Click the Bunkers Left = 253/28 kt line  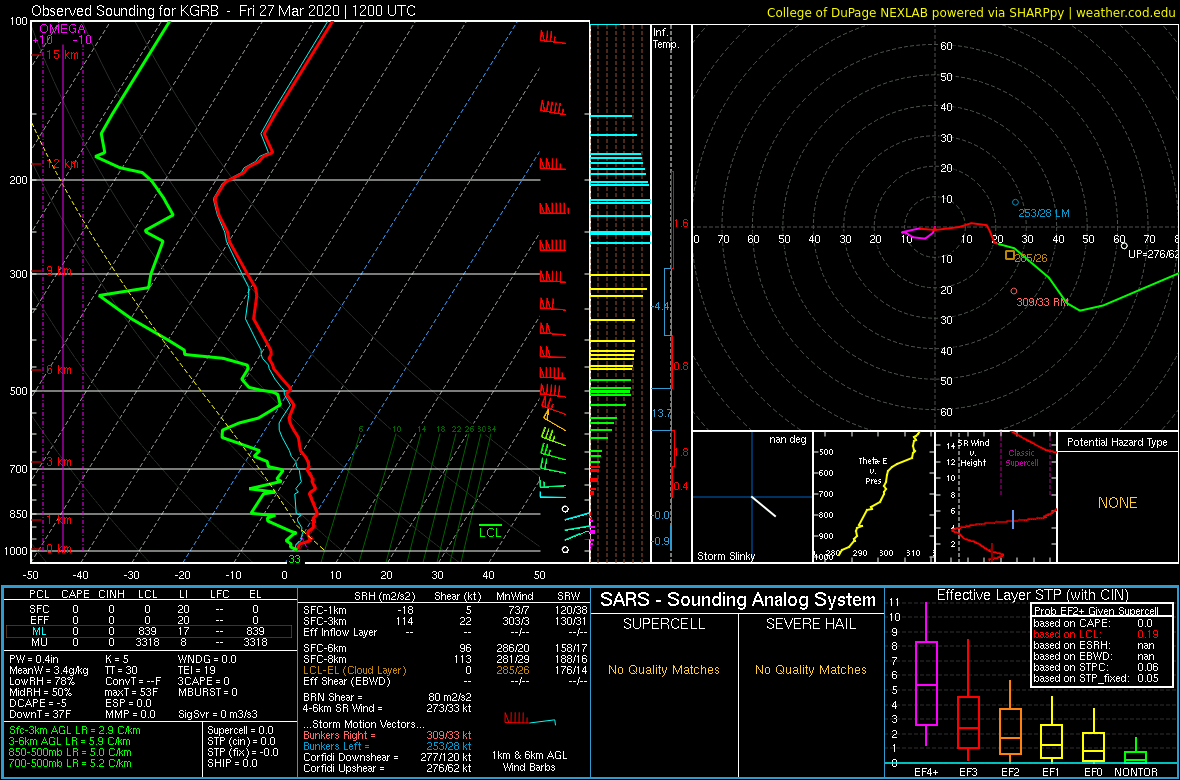388,745
